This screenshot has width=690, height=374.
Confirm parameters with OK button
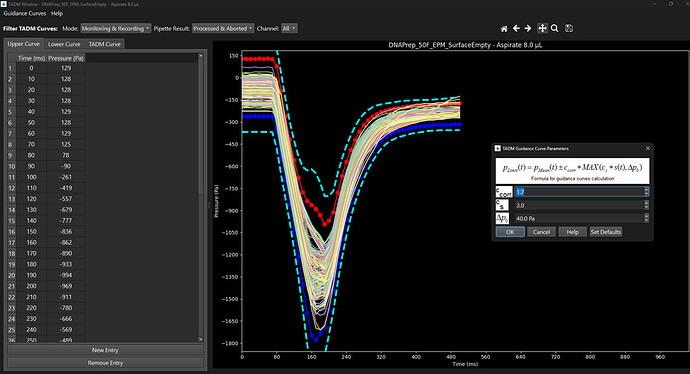(x=510, y=232)
